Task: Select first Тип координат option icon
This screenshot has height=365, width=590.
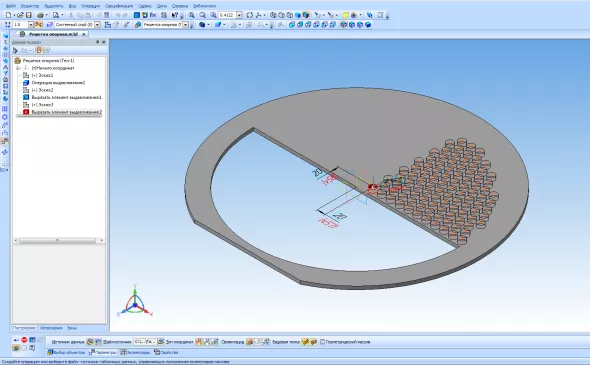Action: point(199,342)
